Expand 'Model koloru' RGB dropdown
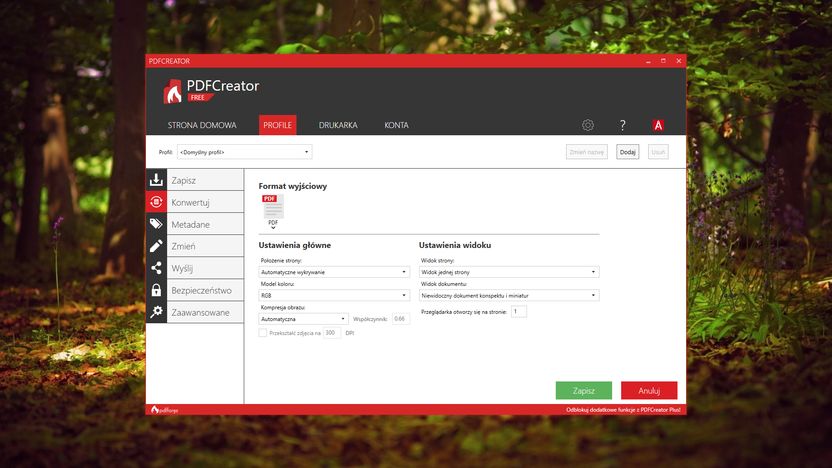The image size is (832, 468). 334,295
